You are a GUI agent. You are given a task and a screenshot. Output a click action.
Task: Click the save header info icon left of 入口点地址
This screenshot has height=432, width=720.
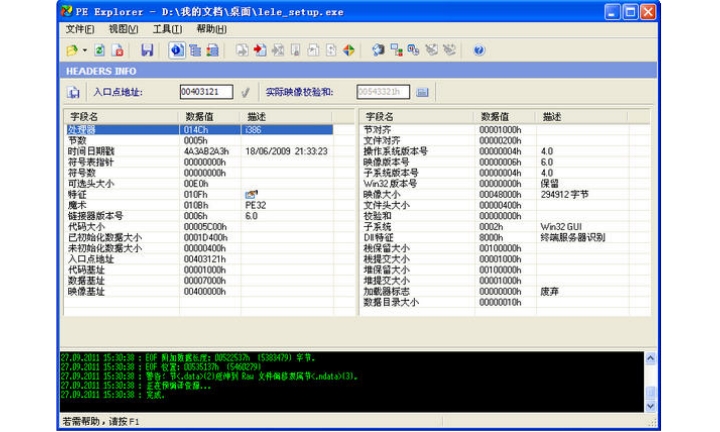[x=73, y=92]
